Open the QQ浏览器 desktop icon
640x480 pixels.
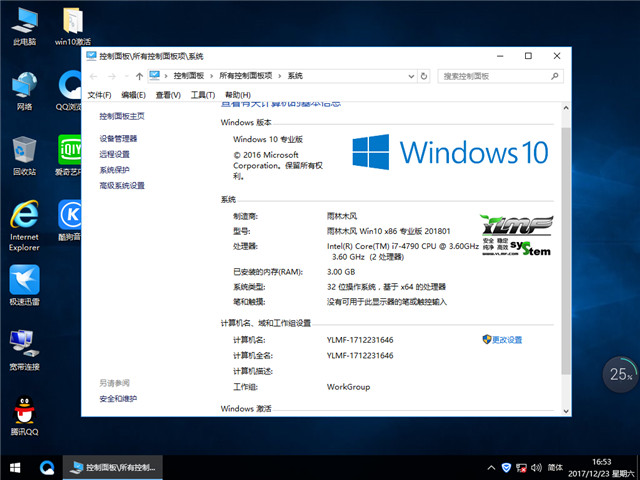click(70, 91)
